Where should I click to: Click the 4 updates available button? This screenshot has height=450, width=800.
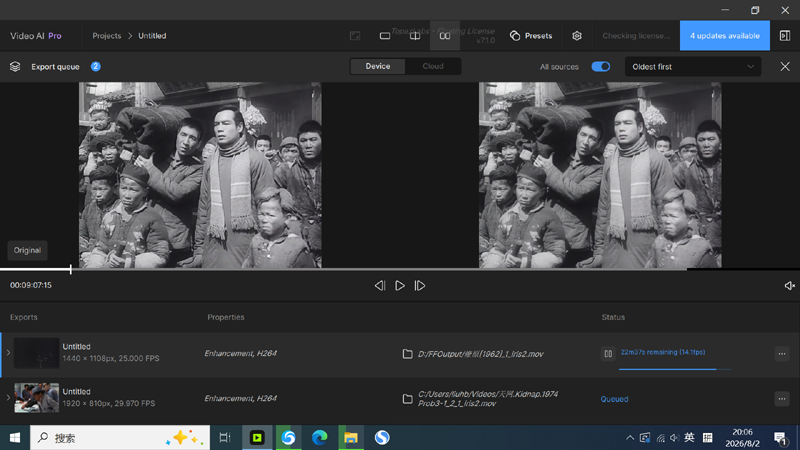(724, 36)
